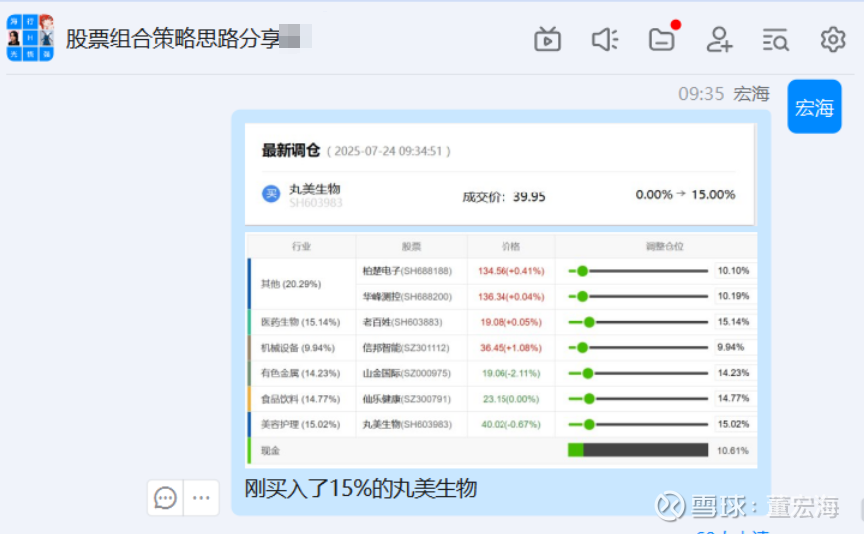Click the blue 买 buy badge icon
This screenshot has height=534, width=864.
(271, 194)
